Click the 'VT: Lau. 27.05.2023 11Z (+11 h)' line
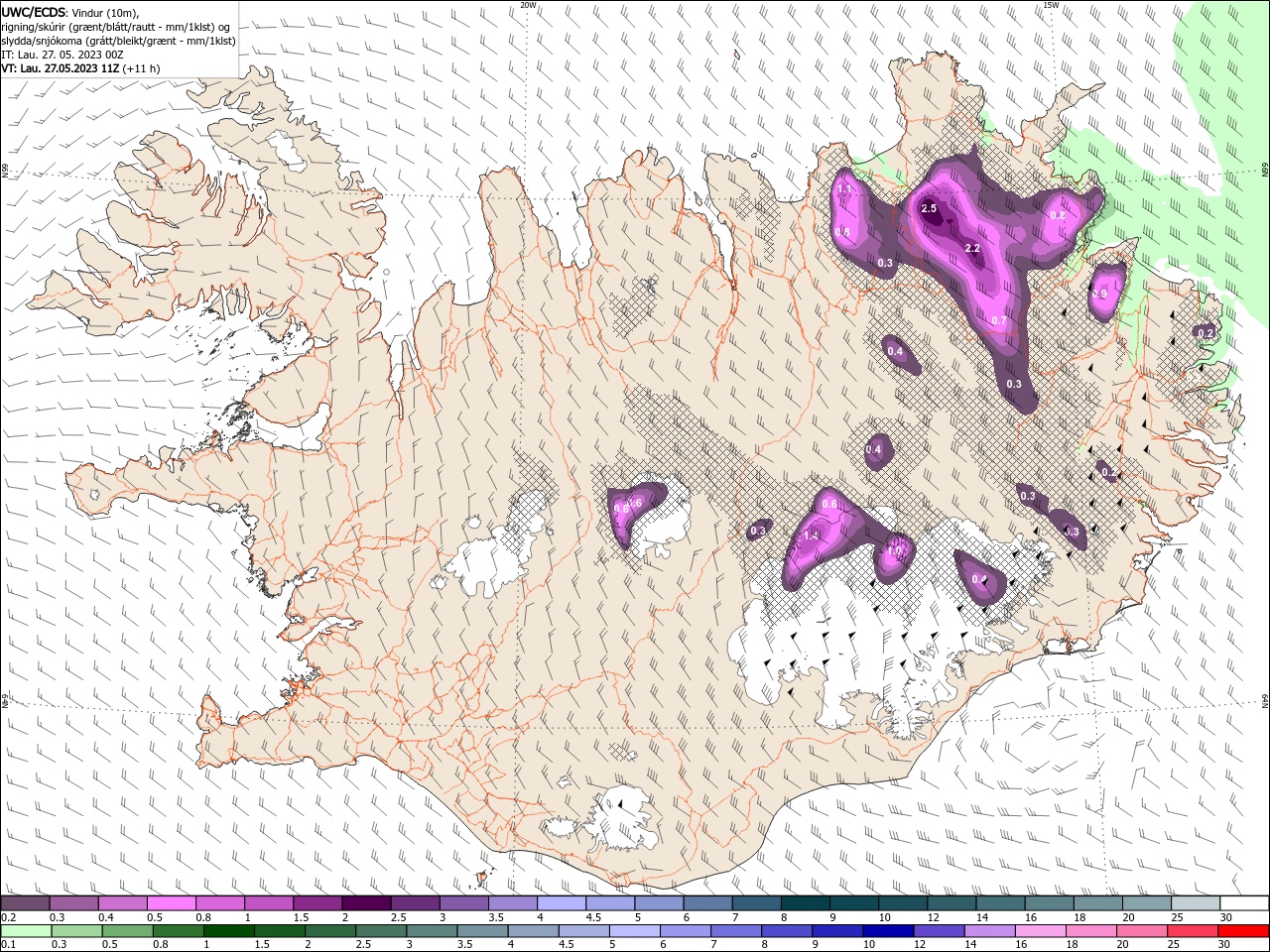Screen dimensions: 1270x952 pos(80,68)
